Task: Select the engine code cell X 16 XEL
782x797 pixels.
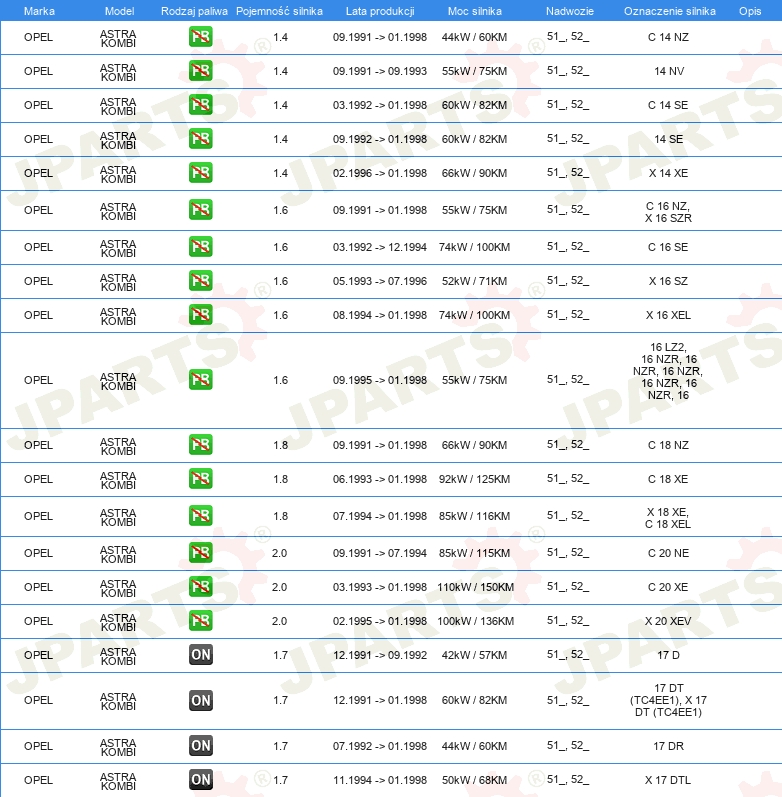Action: click(668, 315)
